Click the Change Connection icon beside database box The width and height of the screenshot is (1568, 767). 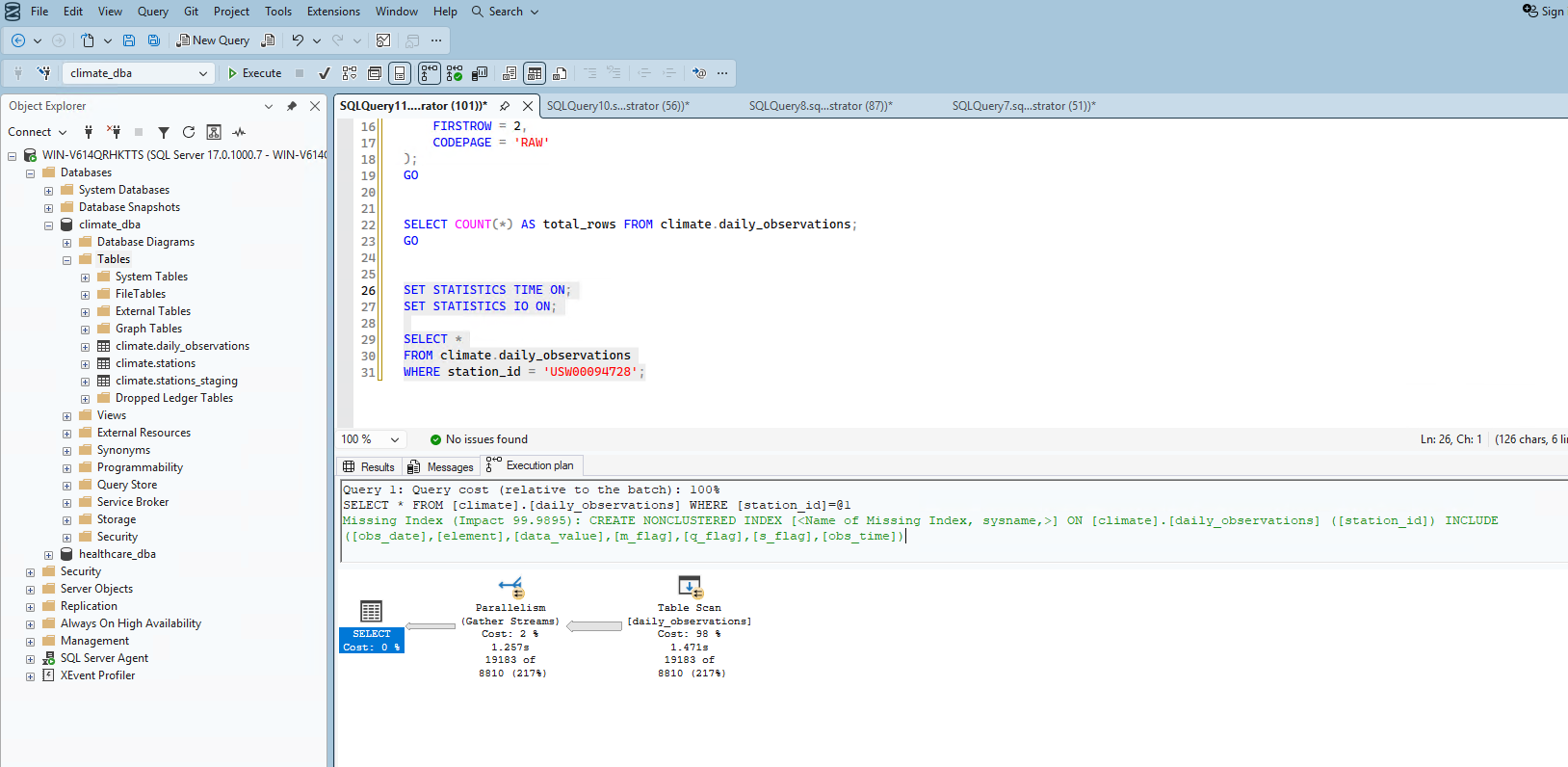point(44,73)
